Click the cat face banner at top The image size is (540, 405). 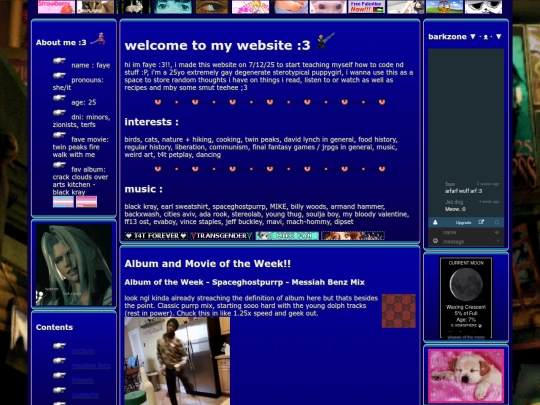[95, 7]
